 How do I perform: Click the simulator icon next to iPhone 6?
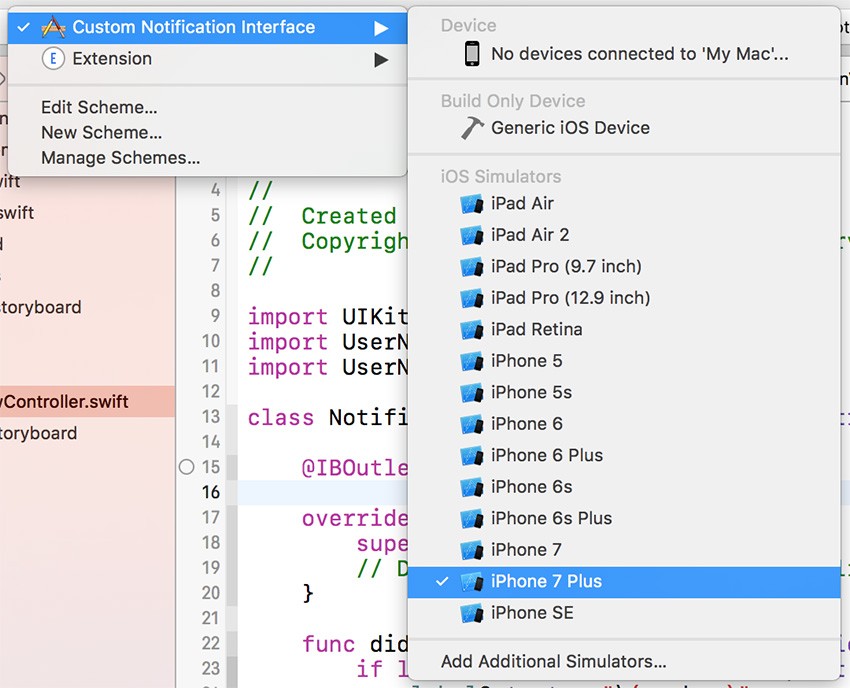click(472, 424)
